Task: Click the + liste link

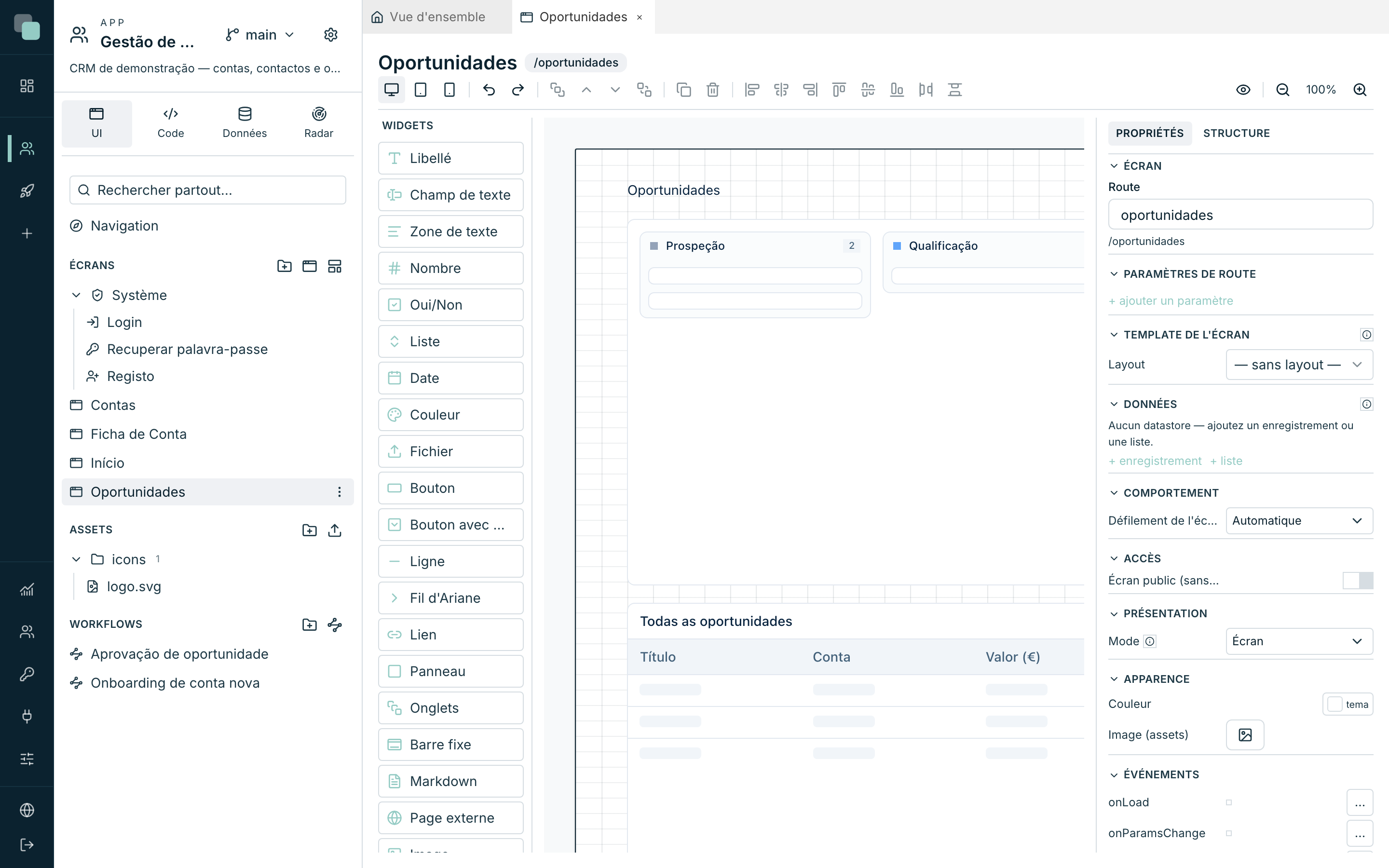Action: click(1226, 461)
